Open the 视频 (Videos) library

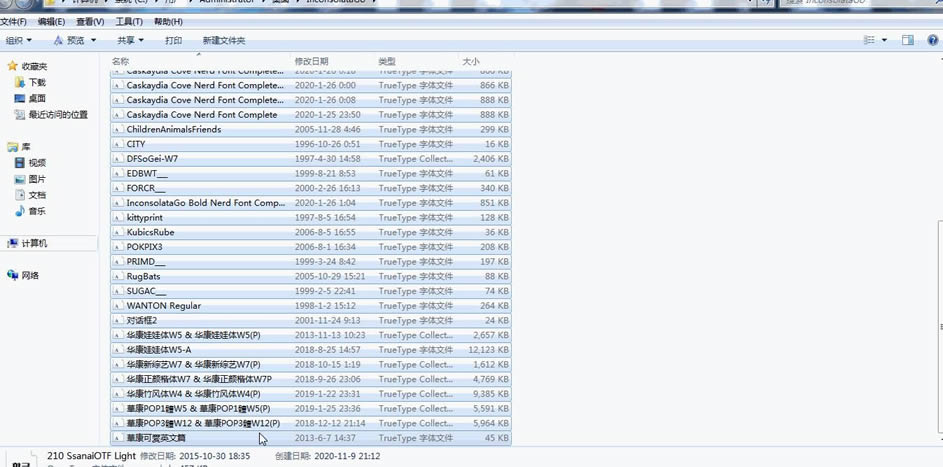[37, 163]
